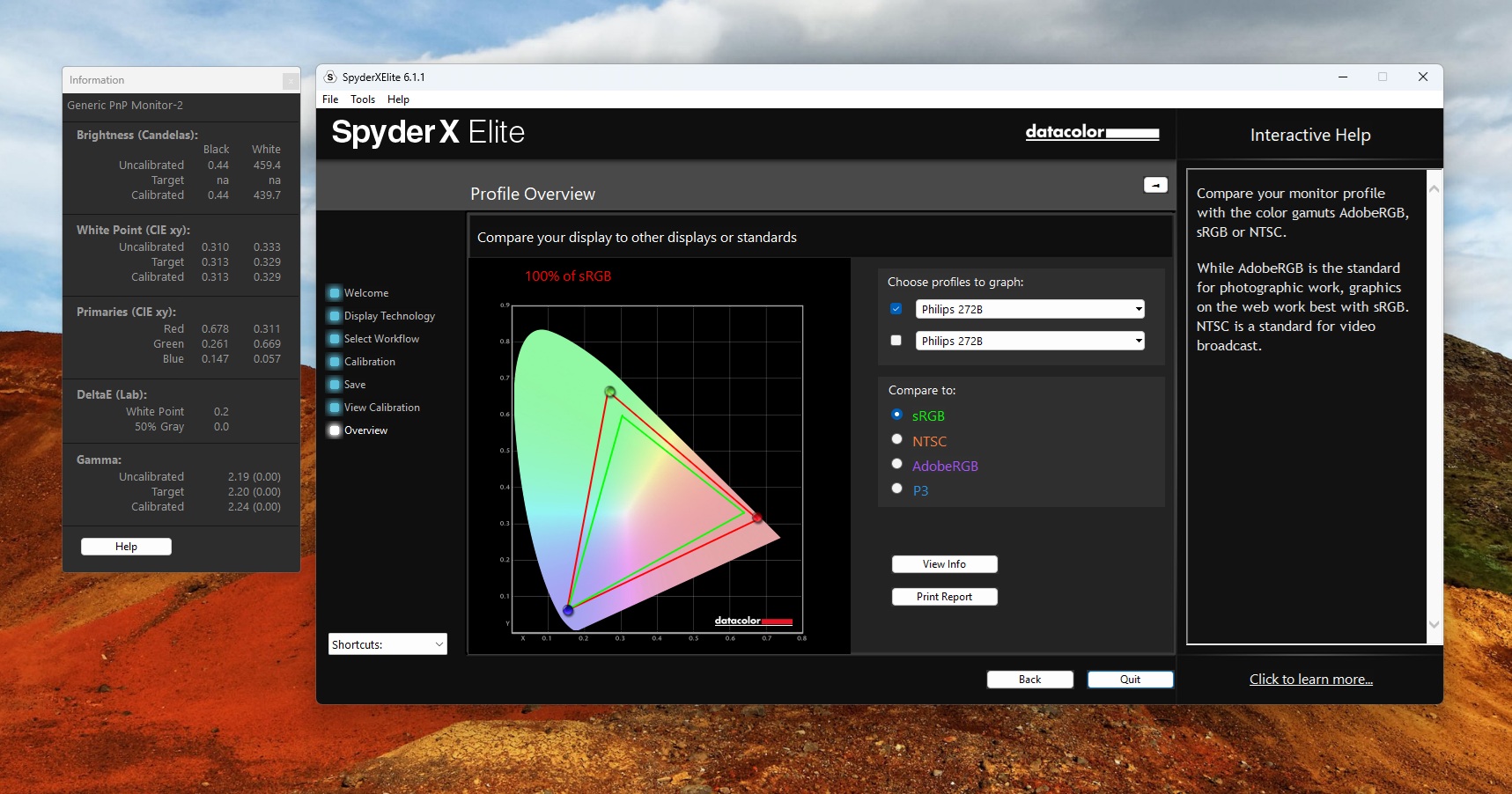1512x794 pixels.
Task: Enable the second Philips 272B profile checkbox
Action: pos(896,341)
